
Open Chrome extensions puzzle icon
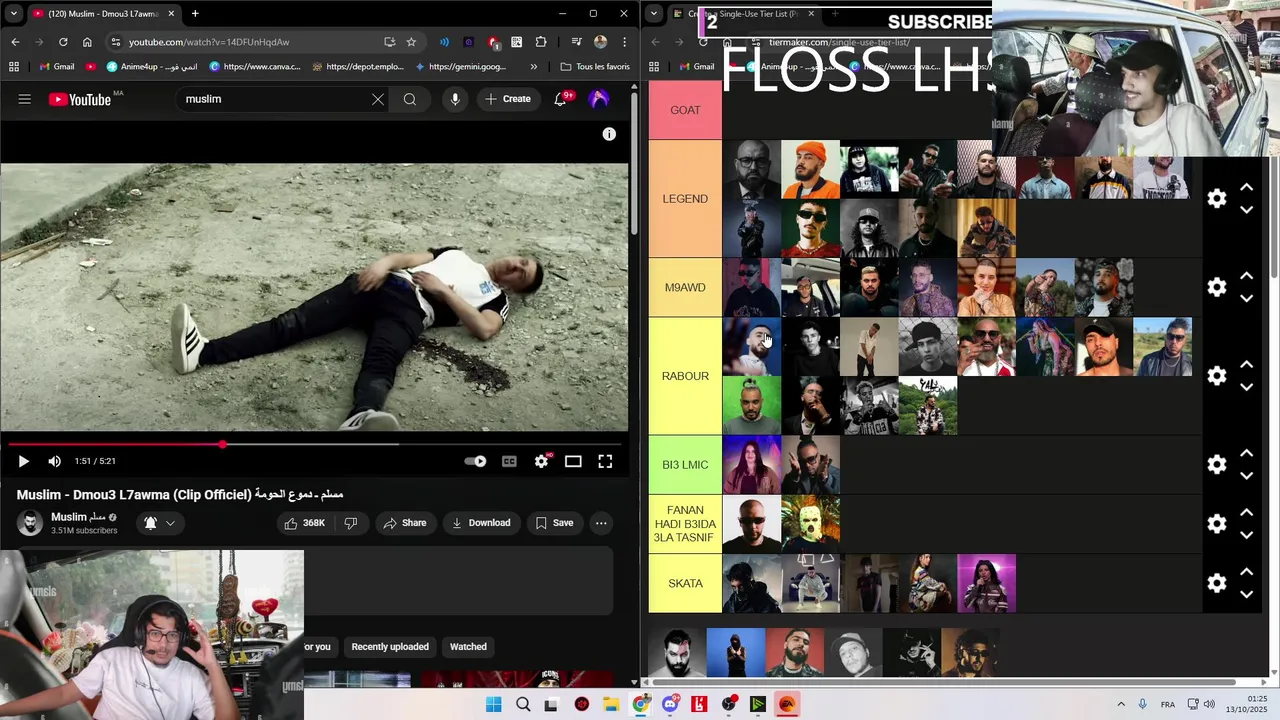[x=541, y=42]
